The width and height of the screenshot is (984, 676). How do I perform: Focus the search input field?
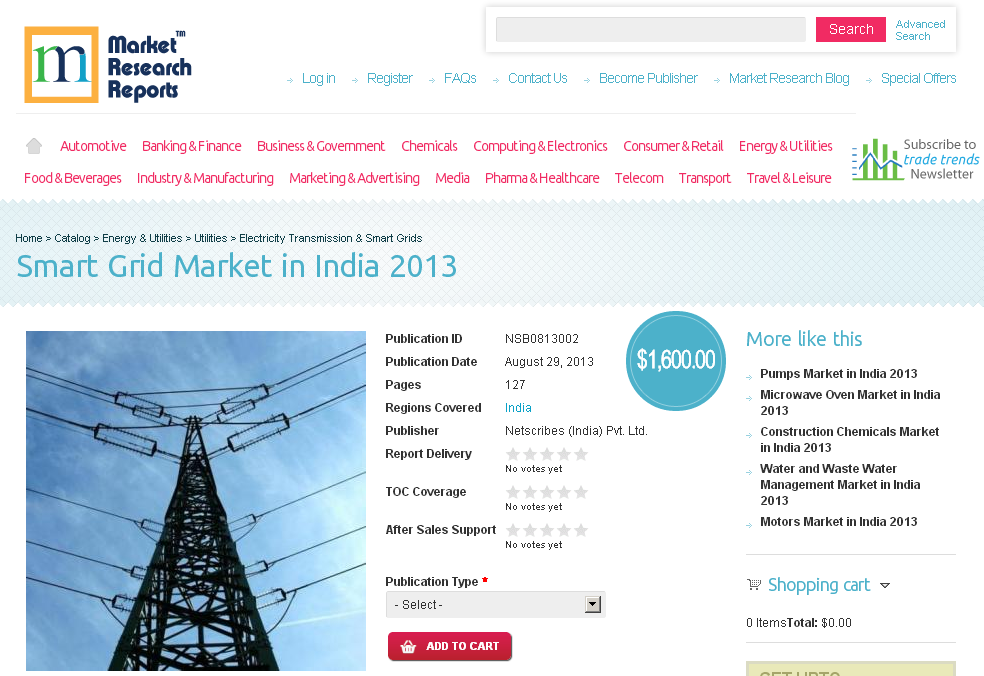(651, 30)
